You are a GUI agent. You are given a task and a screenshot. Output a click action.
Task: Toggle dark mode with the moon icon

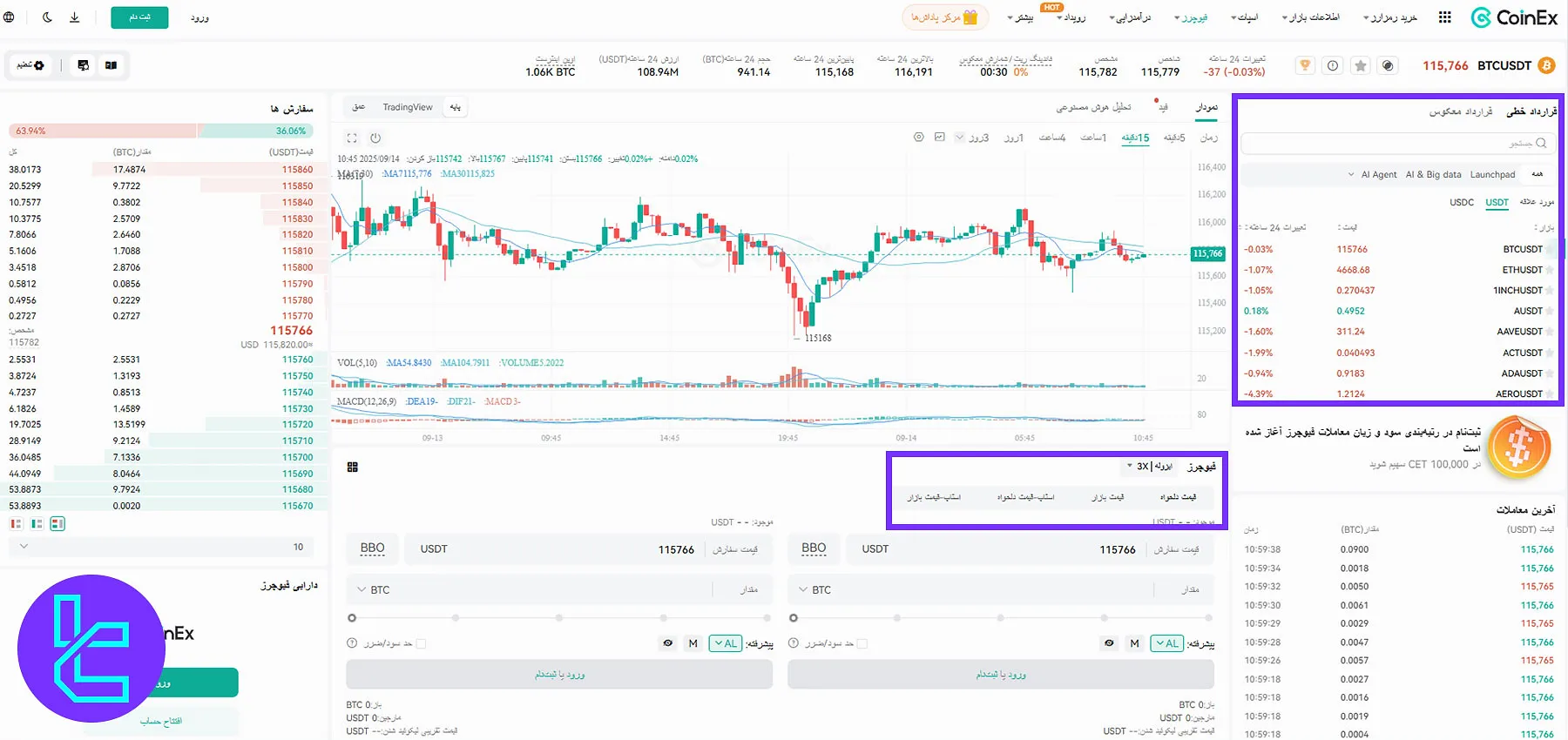[47, 17]
